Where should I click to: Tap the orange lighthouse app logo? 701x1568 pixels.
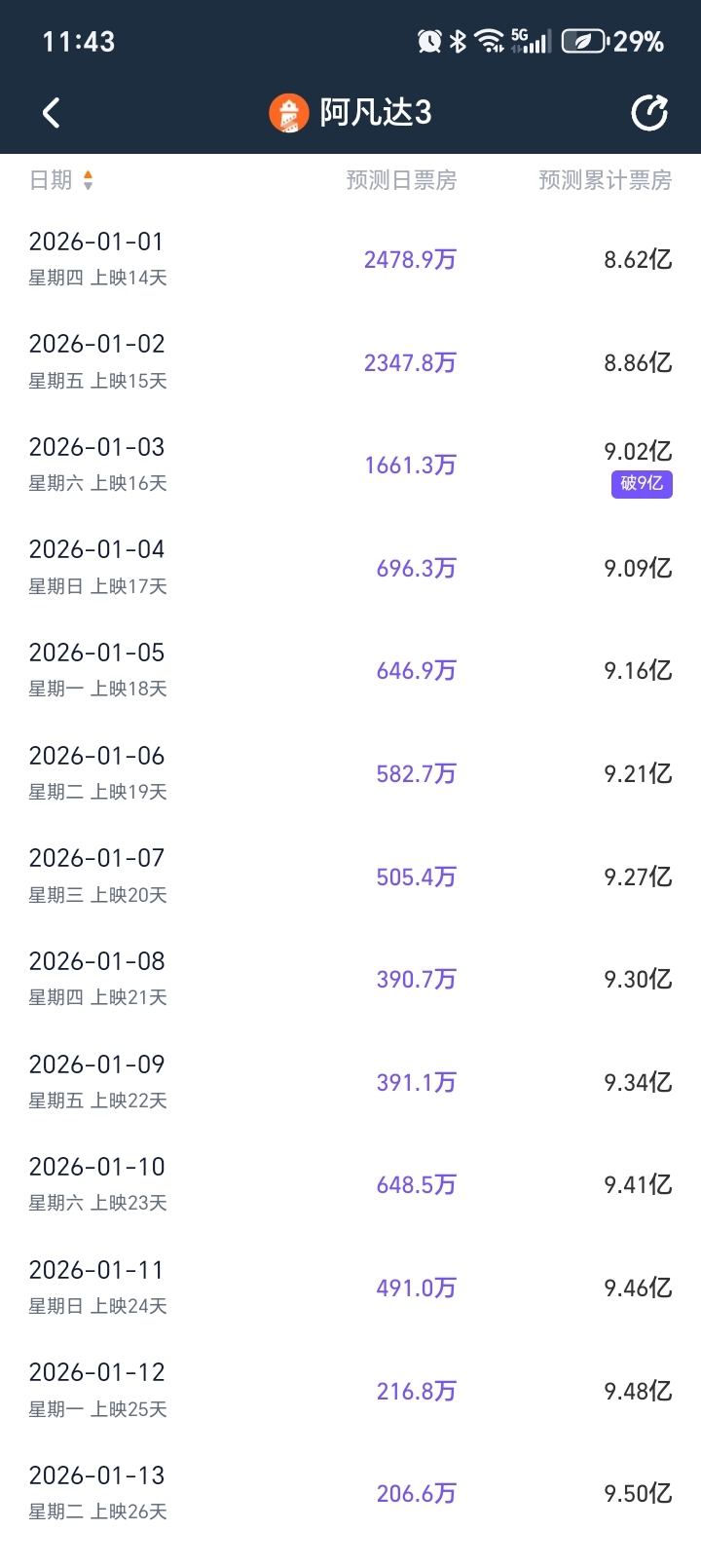(288, 114)
